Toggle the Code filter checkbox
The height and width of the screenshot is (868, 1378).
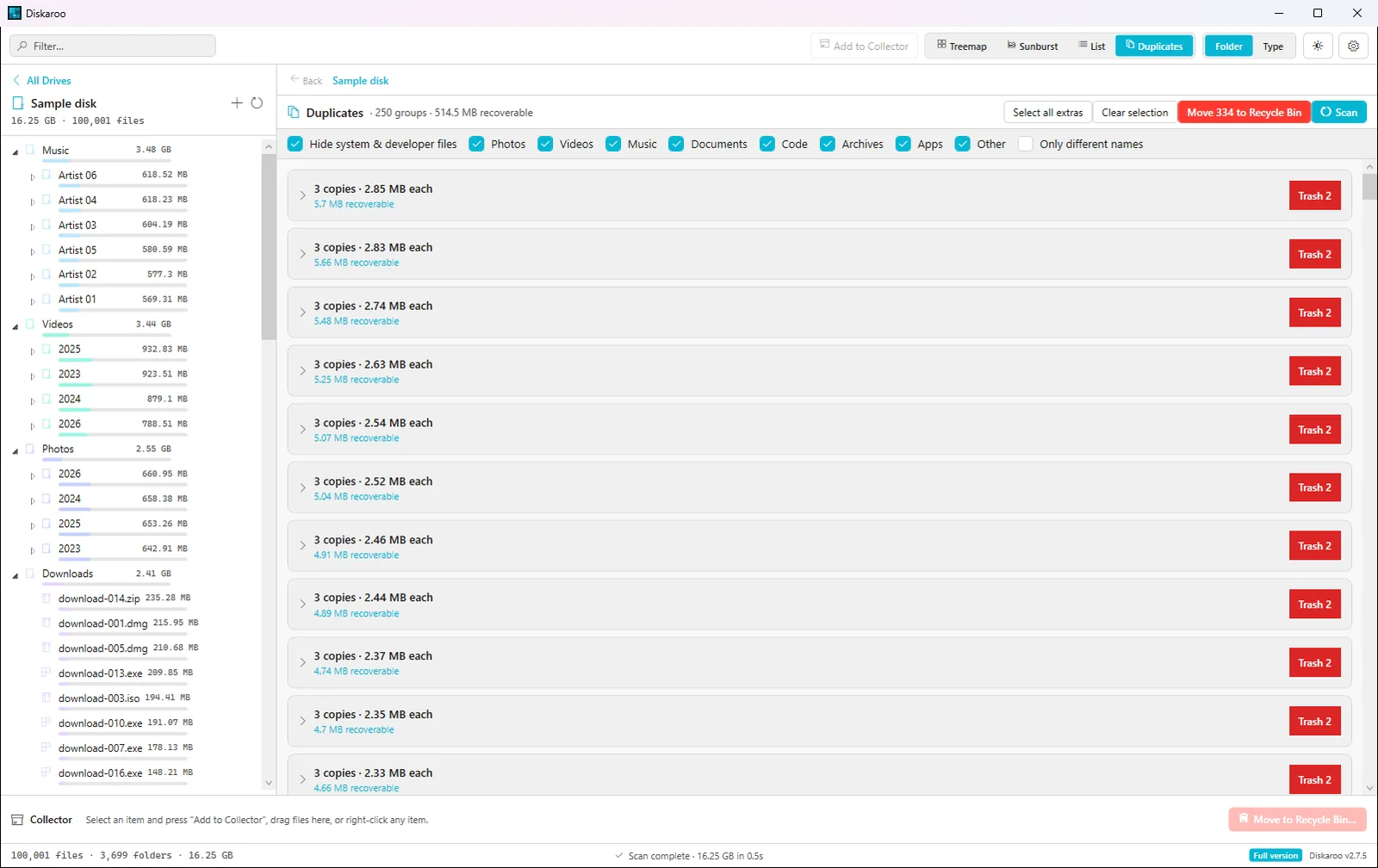pyautogui.click(x=767, y=144)
